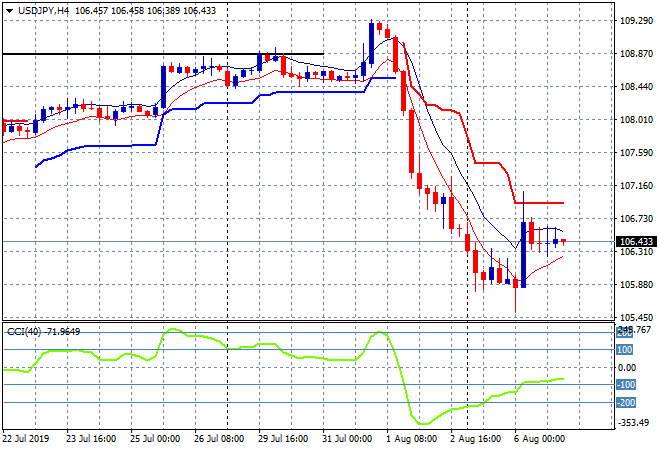Click the CCI -200 level label
The image size is (660, 450).
tap(625, 403)
